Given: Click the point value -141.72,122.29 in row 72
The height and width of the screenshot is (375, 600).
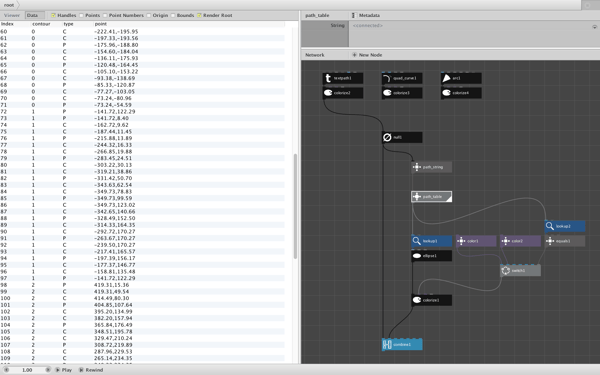Looking at the screenshot, I should click(x=114, y=111).
